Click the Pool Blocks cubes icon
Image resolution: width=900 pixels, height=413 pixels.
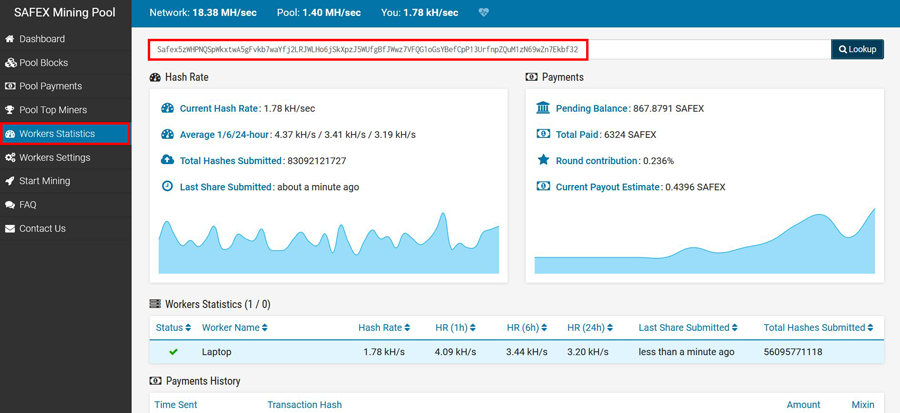pyautogui.click(x=10, y=63)
